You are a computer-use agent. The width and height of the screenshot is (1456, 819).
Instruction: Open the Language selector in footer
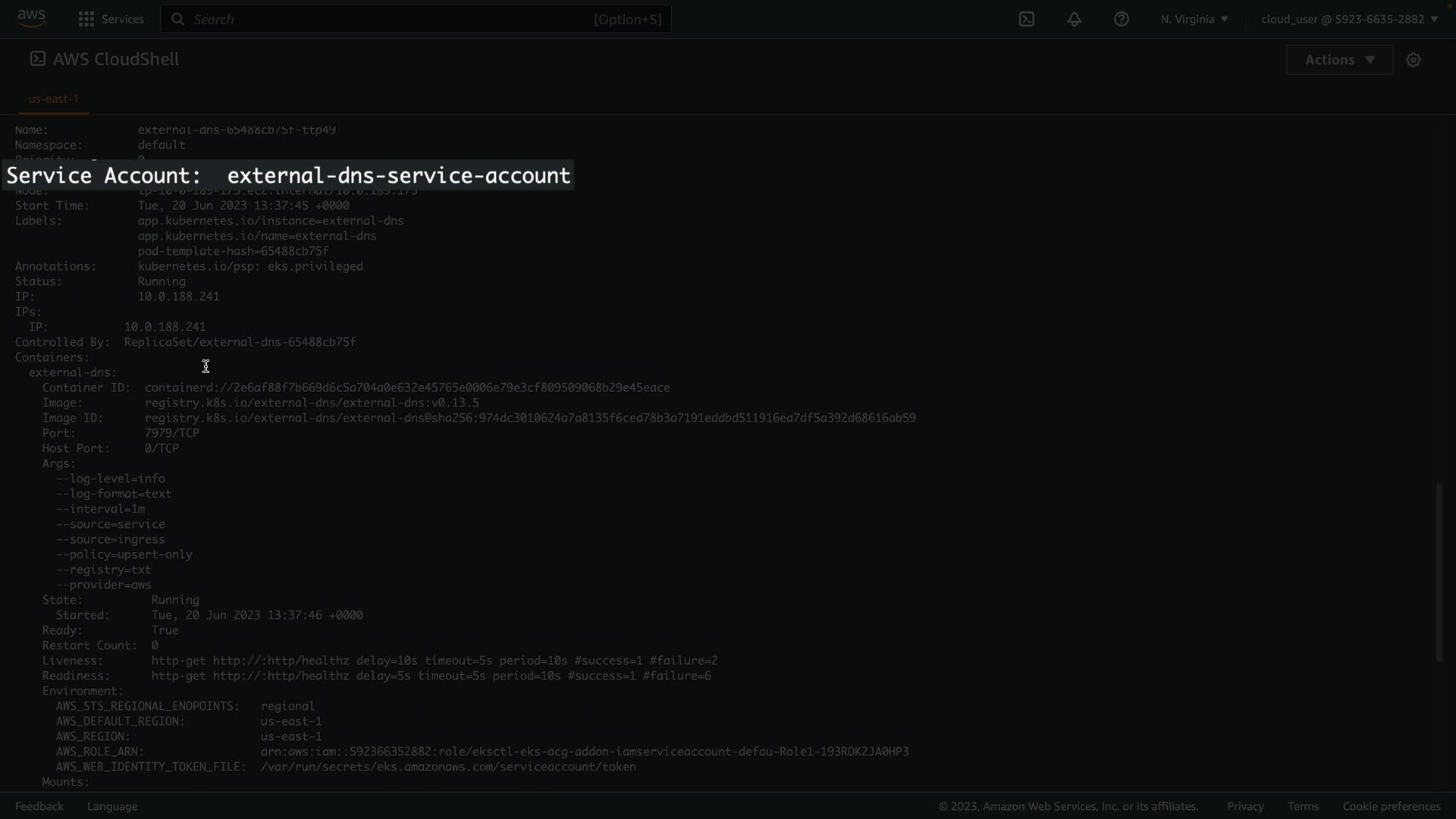click(x=112, y=806)
